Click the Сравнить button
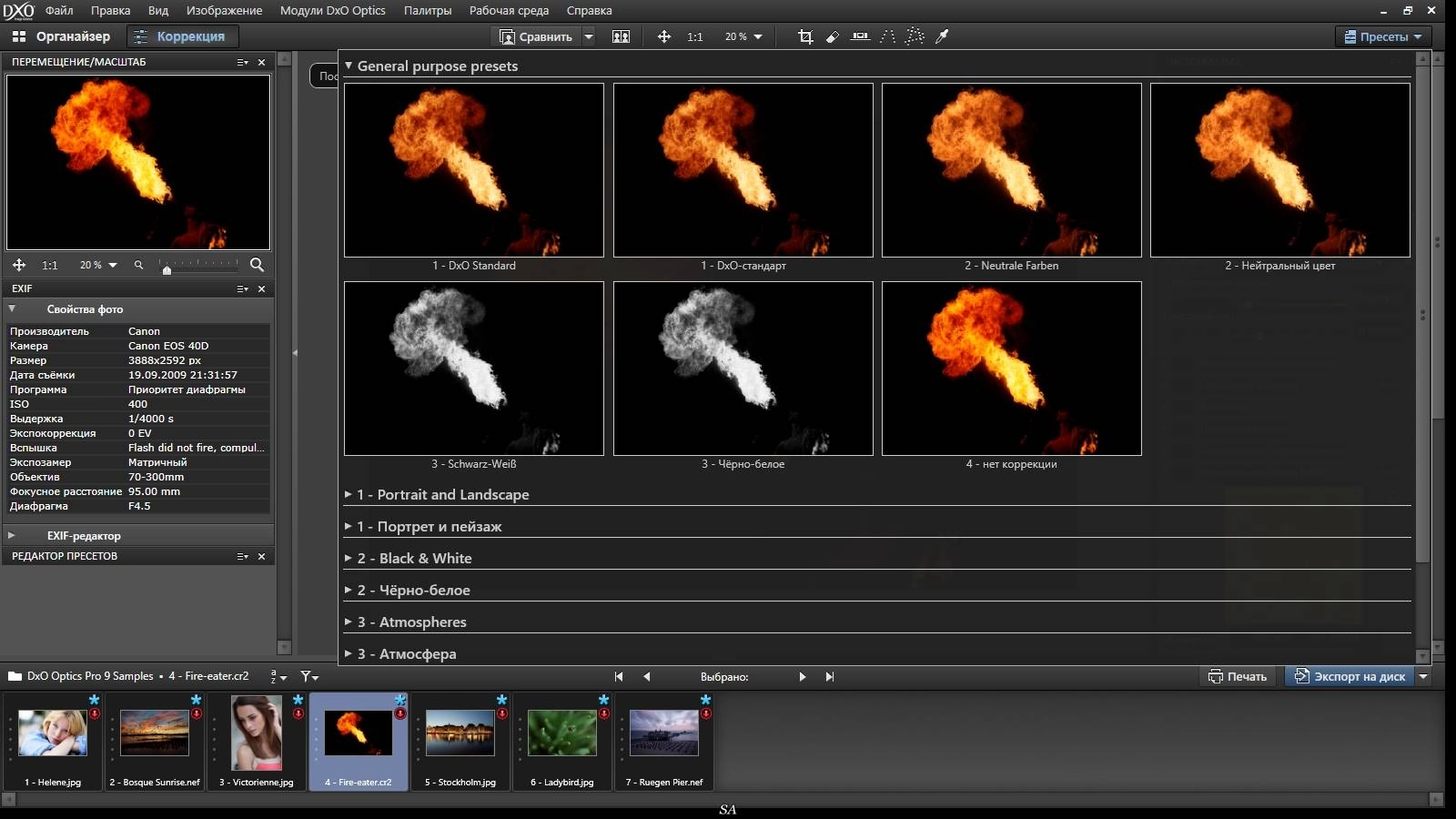 tap(536, 36)
